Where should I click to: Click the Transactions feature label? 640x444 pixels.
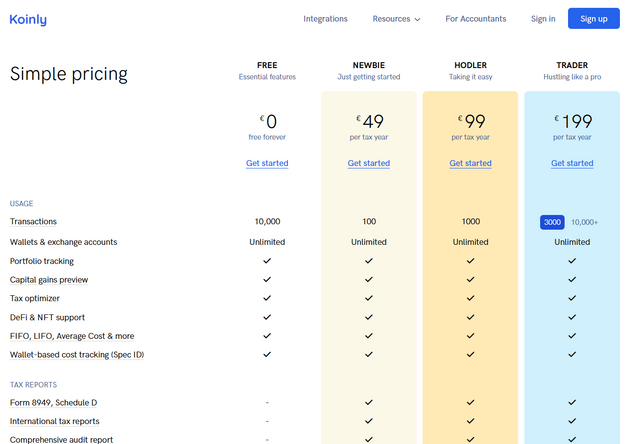click(x=33, y=221)
